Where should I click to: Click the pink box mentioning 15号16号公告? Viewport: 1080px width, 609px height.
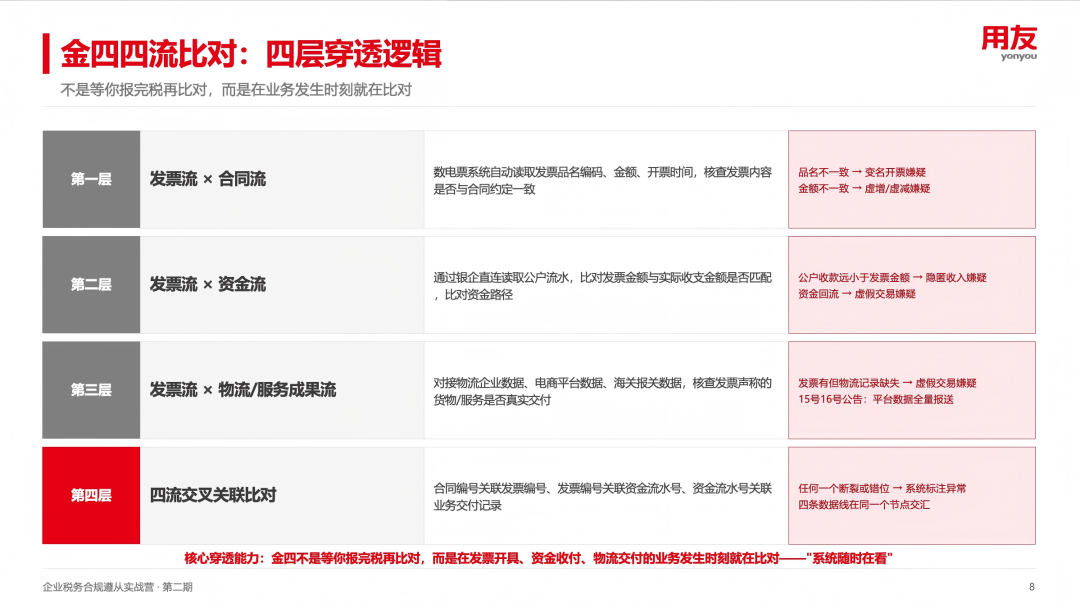pyautogui.click(x=912, y=390)
